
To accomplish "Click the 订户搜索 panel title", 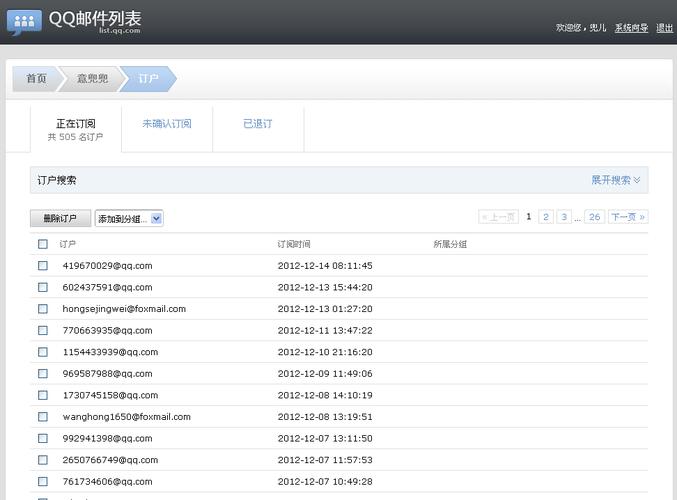I will coord(57,180).
